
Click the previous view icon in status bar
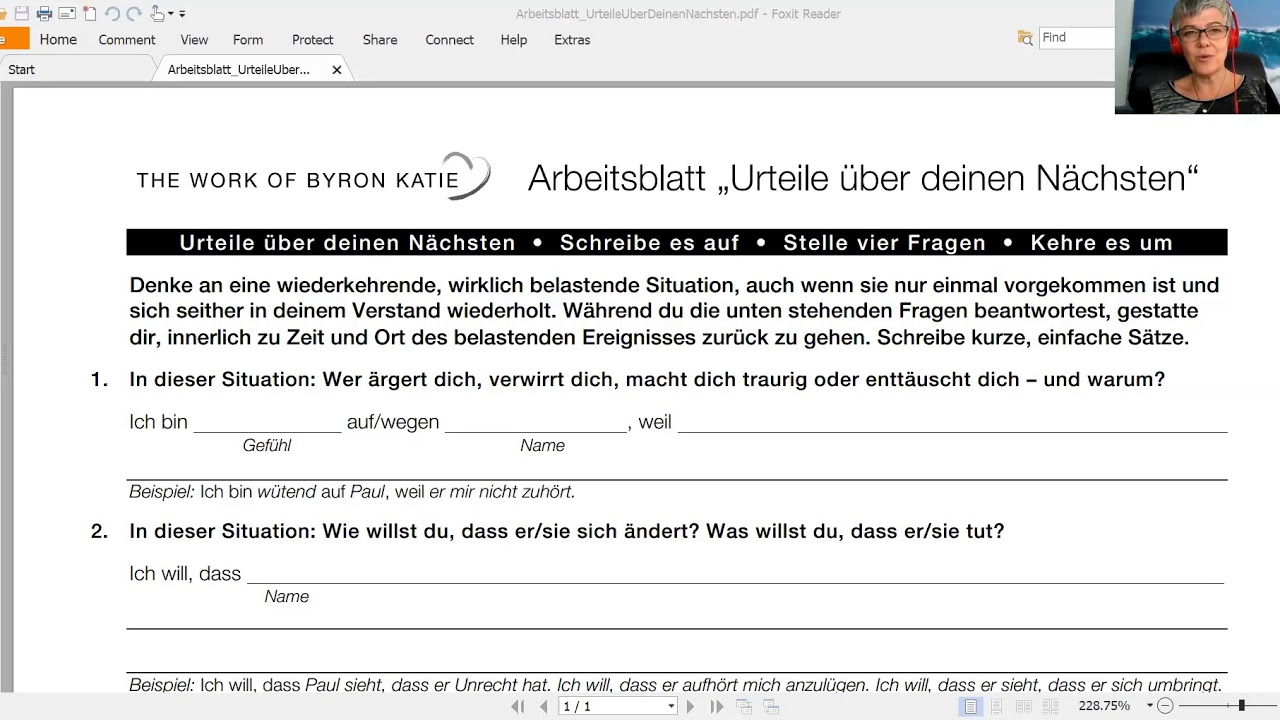pos(744,706)
